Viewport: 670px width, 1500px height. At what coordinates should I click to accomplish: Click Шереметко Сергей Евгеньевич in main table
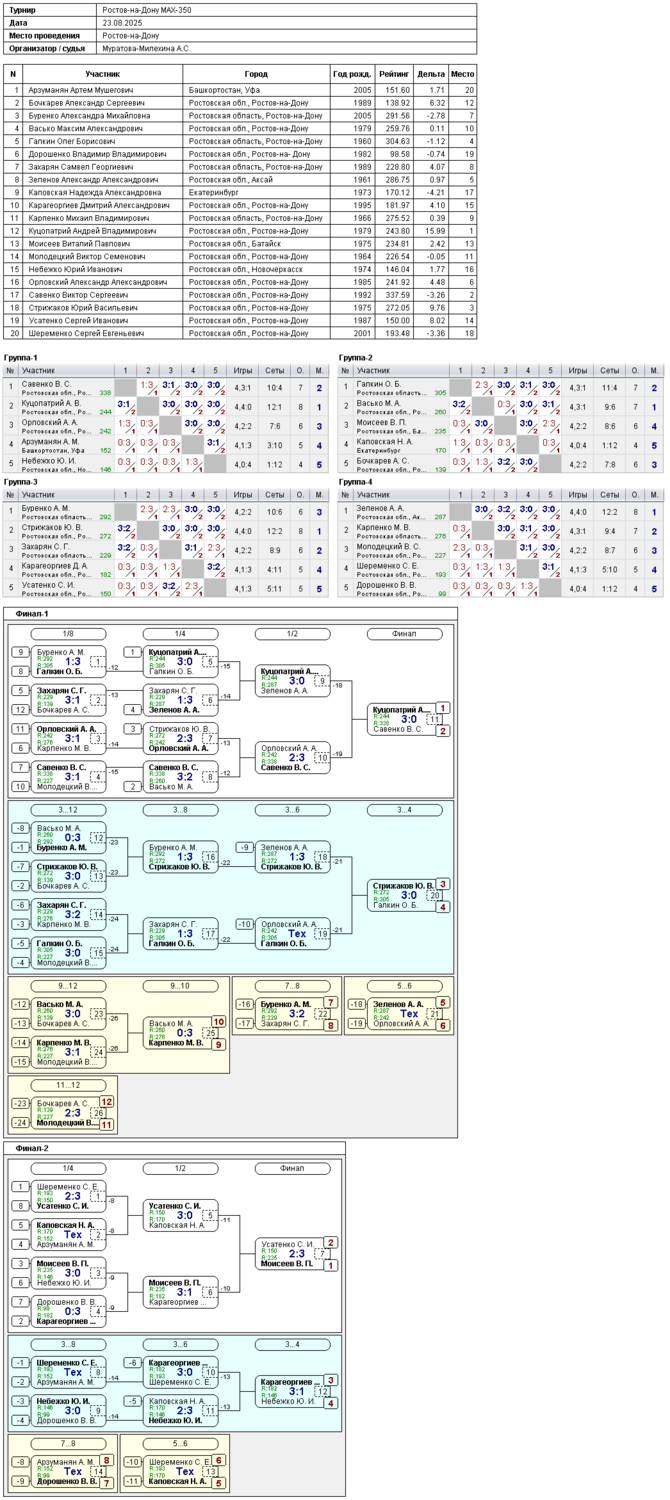[86, 333]
